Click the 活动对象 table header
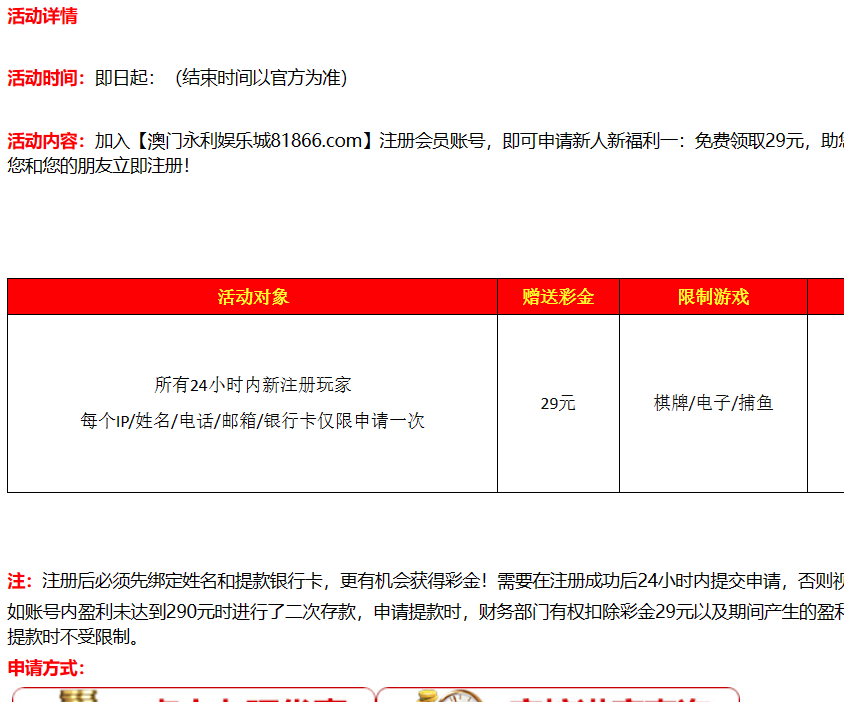This screenshot has height=702, width=844. tap(253, 297)
